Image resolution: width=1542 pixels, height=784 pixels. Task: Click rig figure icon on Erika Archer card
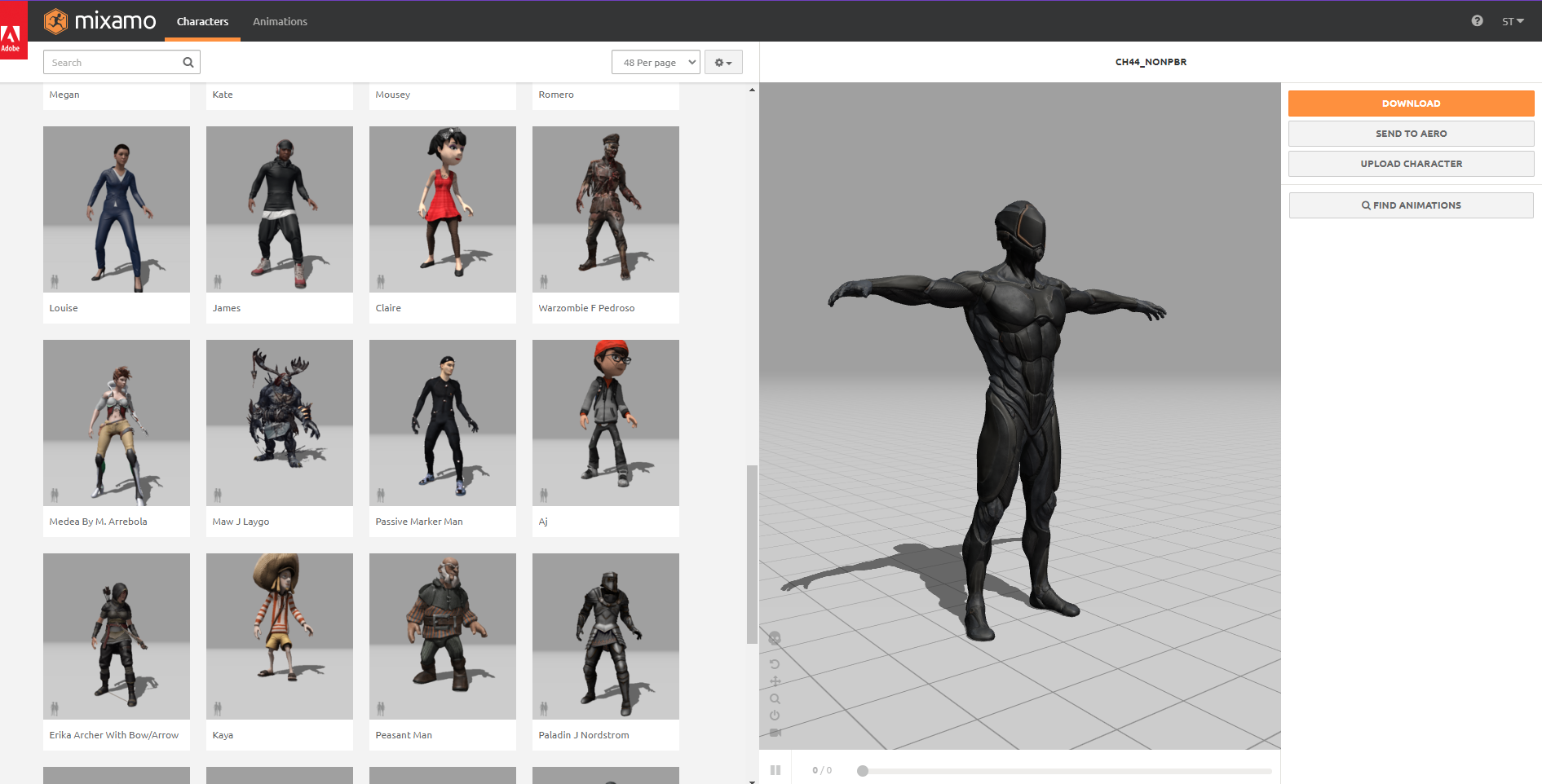55,709
